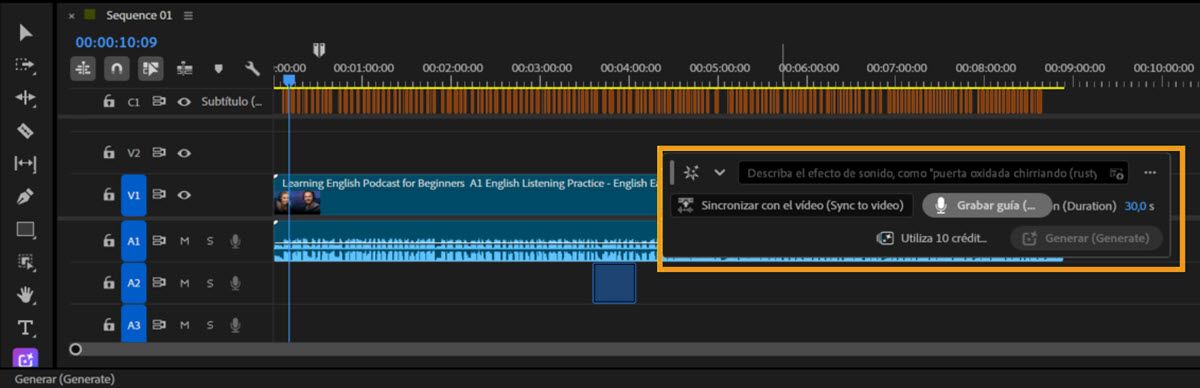Click Sincronizar con el vídeo button
The width and height of the screenshot is (1200, 388).
pos(793,206)
